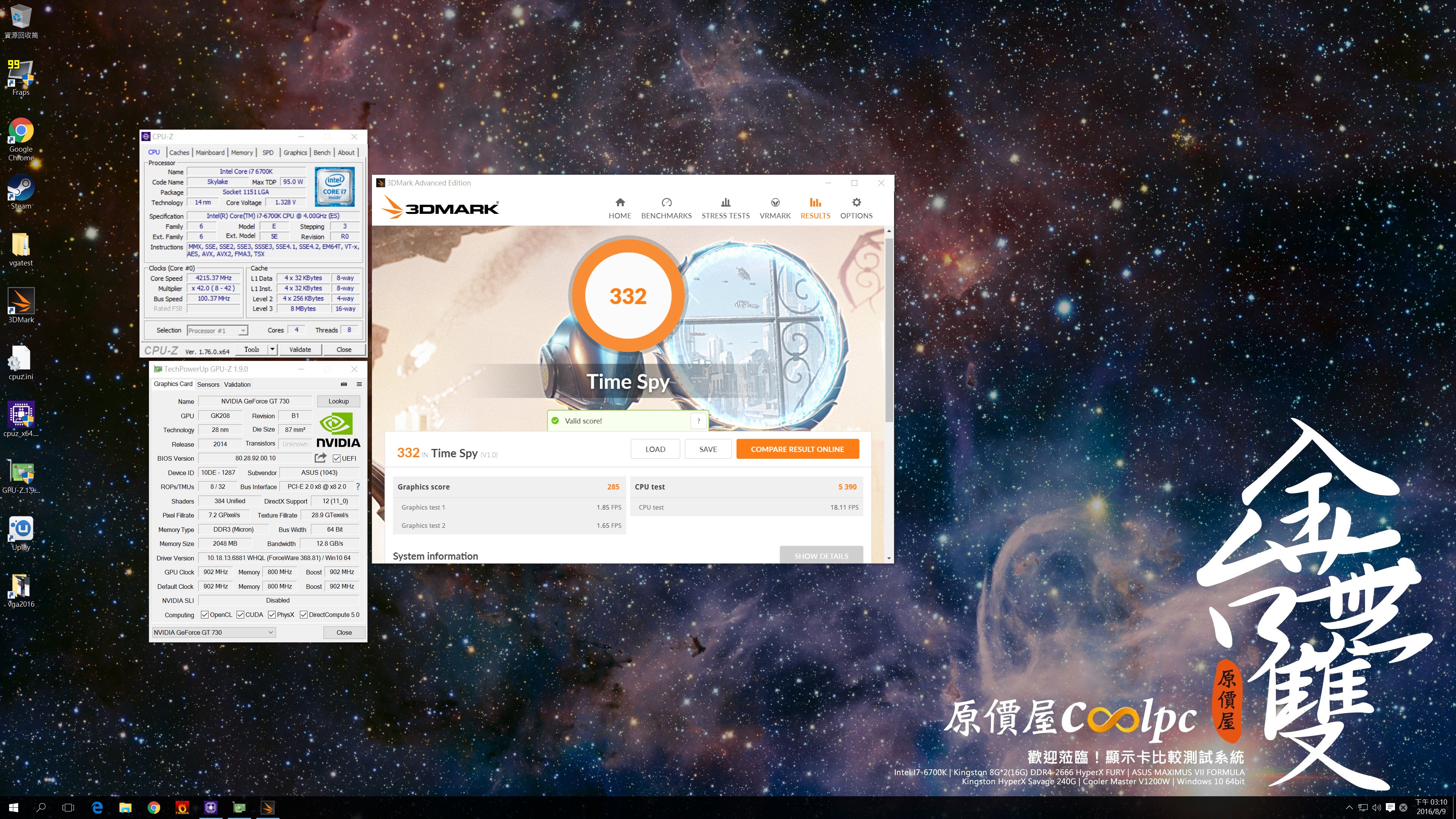Open RESULTS section in 3DMark

(815, 209)
